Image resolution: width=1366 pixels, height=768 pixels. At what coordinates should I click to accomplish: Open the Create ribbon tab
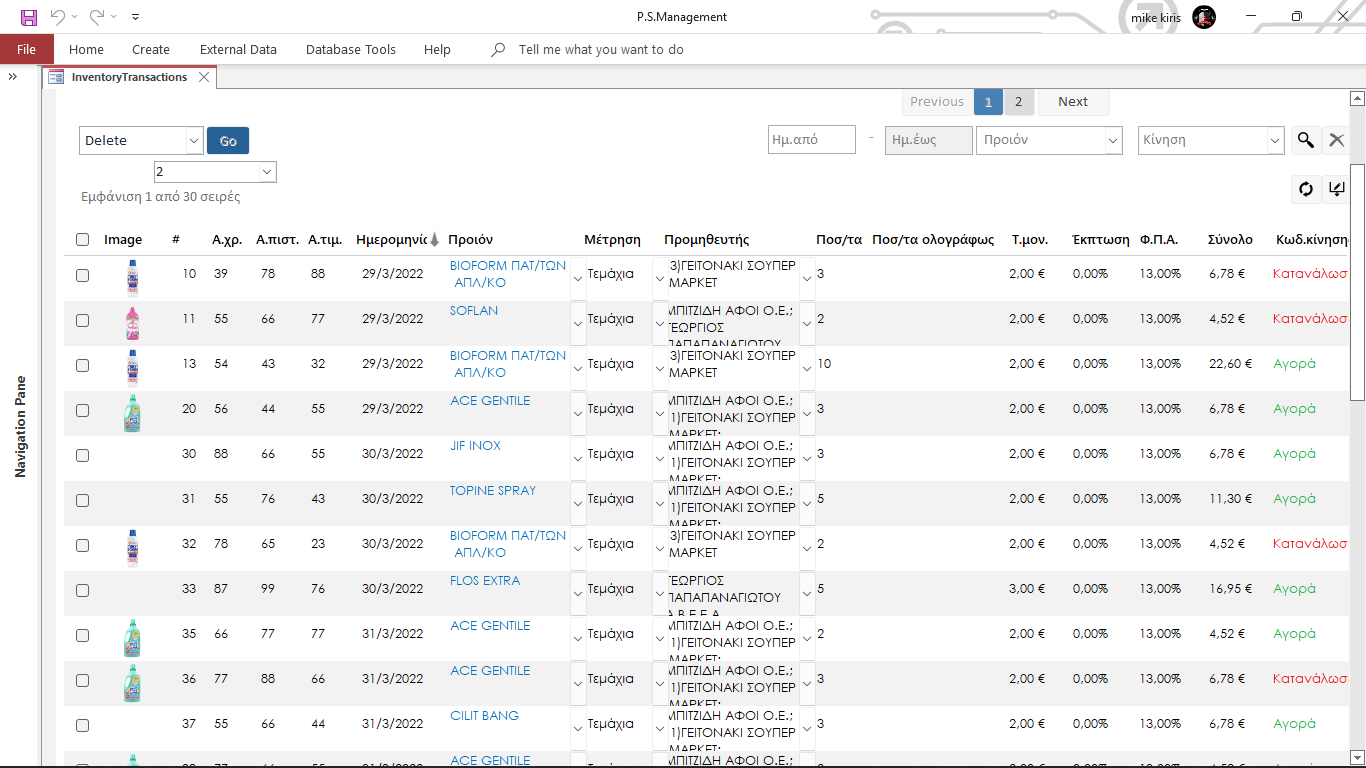pos(151,49)
